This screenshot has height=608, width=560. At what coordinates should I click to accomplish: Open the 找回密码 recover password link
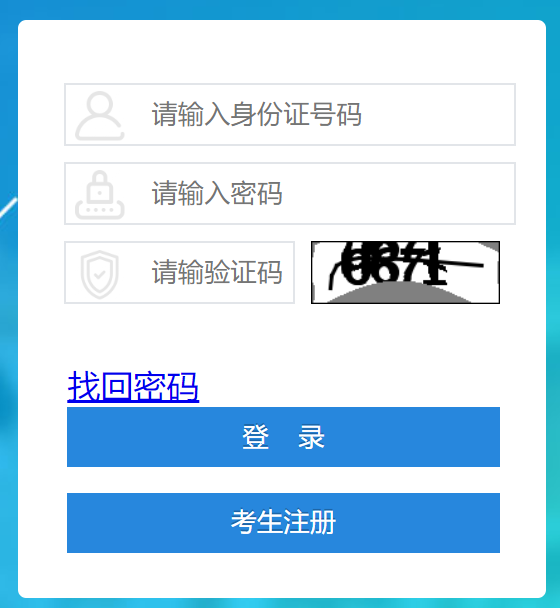133,386
